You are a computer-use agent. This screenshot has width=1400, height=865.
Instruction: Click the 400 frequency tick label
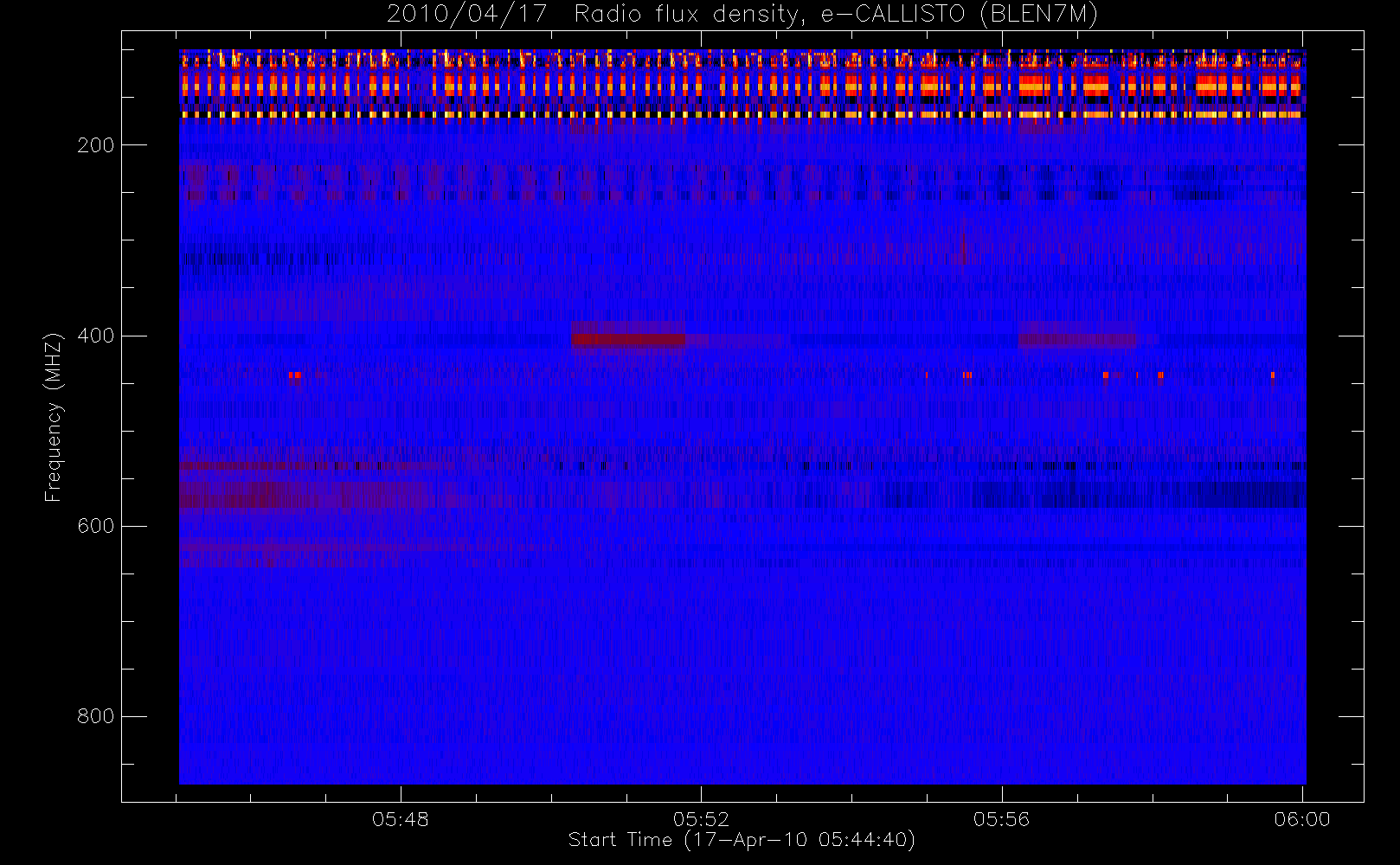click(x=96, y=336)
